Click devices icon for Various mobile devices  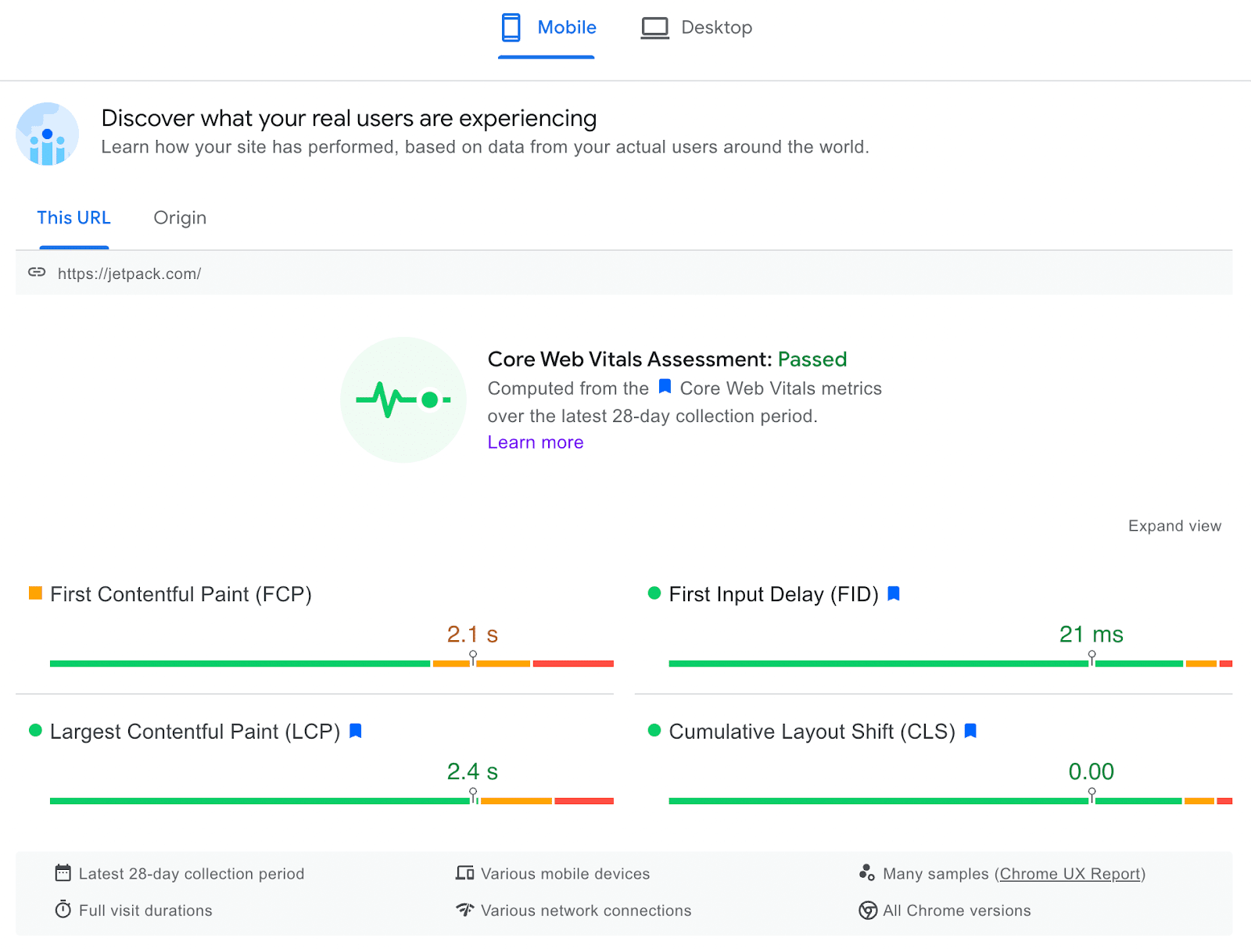click(x=465, y=873)
